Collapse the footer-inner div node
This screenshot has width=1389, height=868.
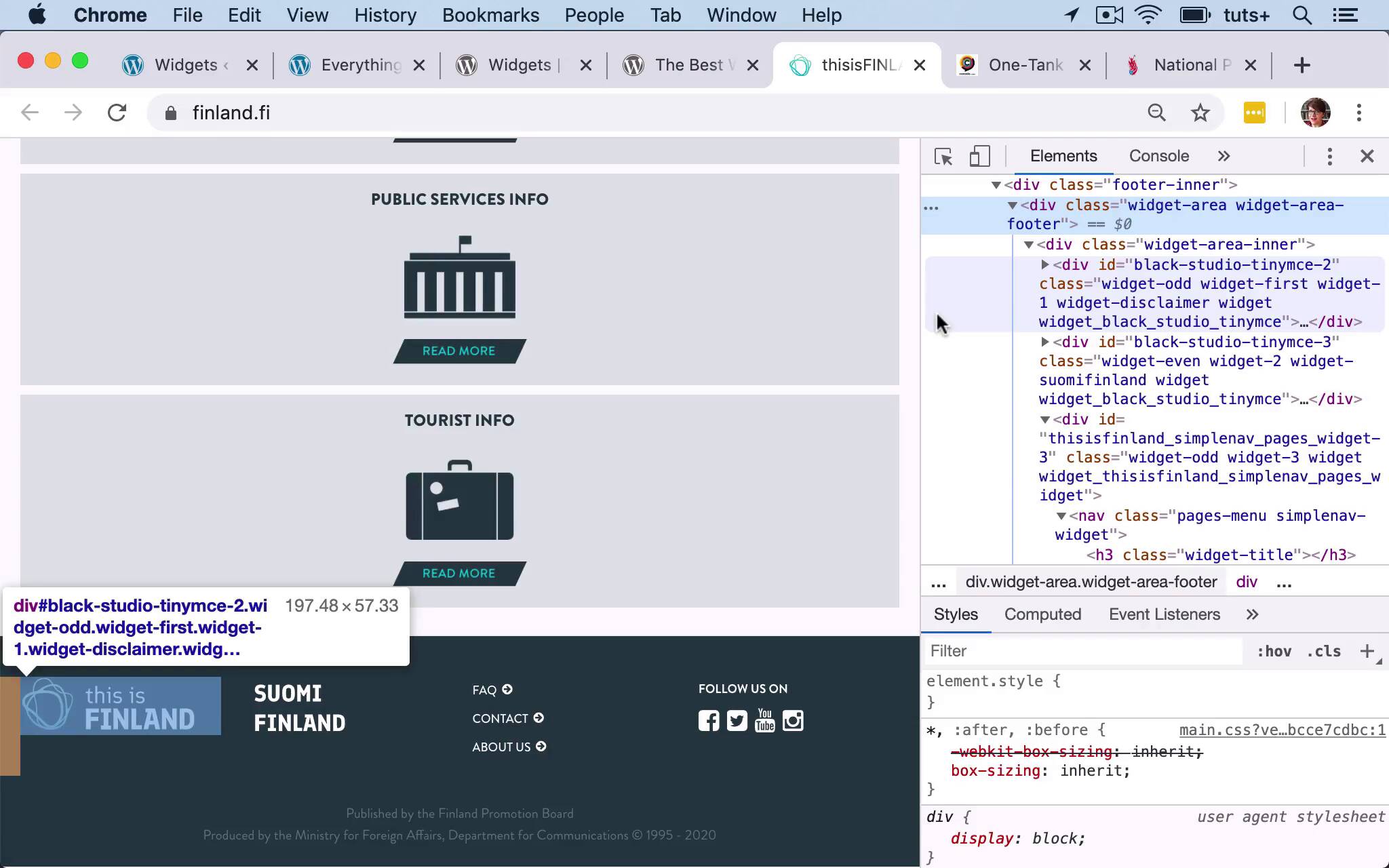coord(996,185)
